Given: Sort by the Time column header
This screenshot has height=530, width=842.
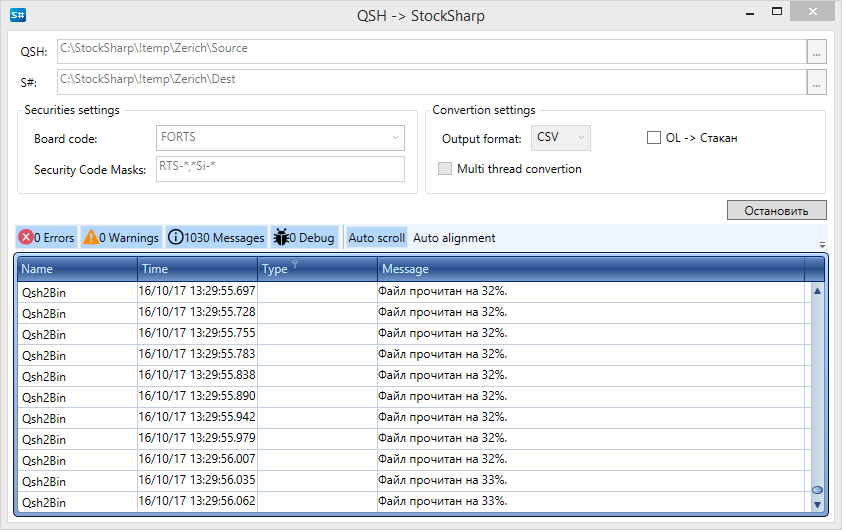Looking at the screenshot, I should coord(198,269).
